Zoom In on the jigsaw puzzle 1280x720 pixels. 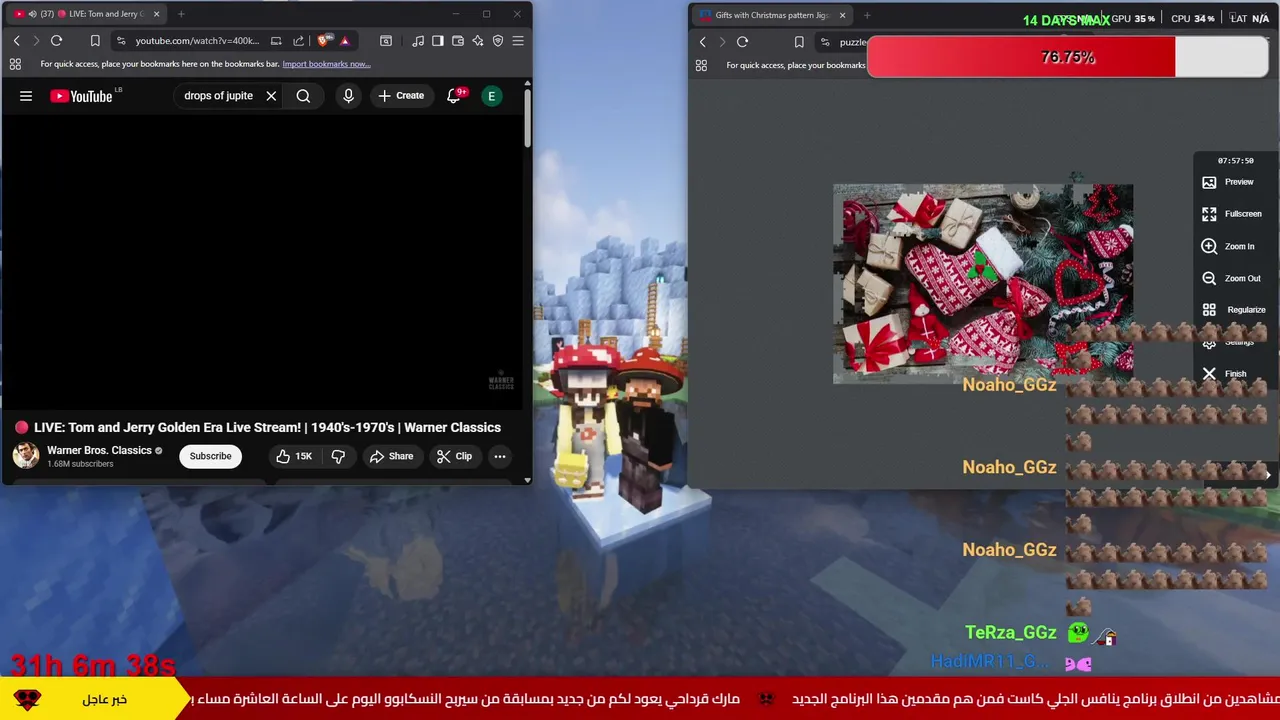[1228, 246]
